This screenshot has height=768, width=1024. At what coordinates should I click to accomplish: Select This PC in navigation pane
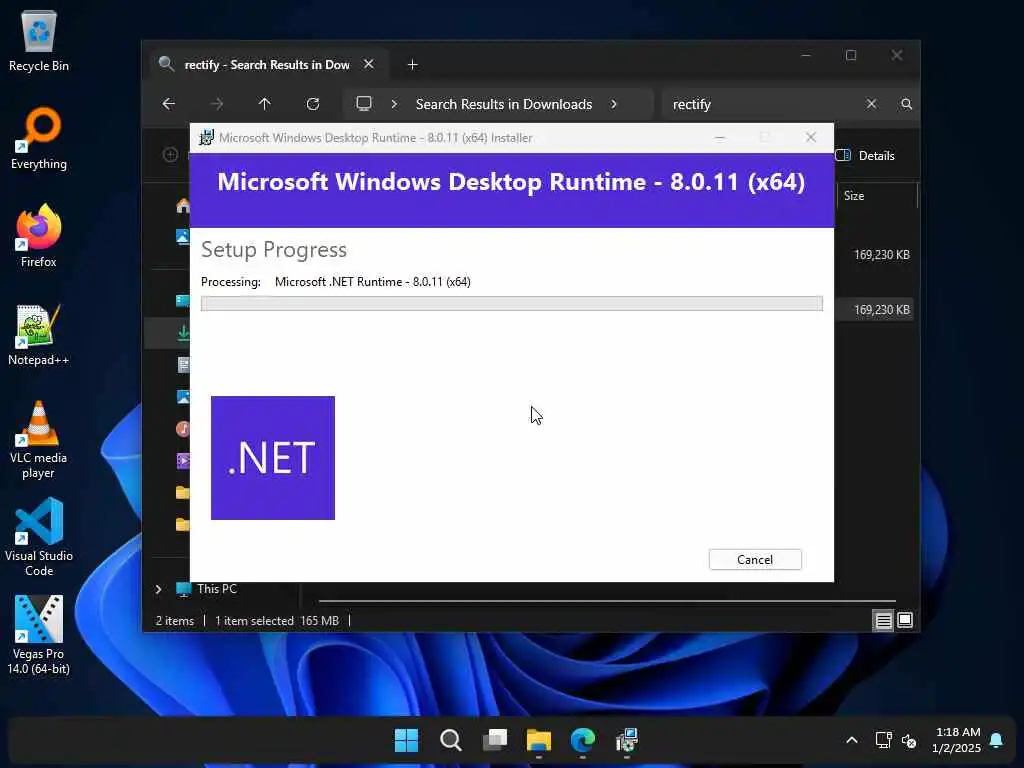pyautogui.click(x=217, y=589)
